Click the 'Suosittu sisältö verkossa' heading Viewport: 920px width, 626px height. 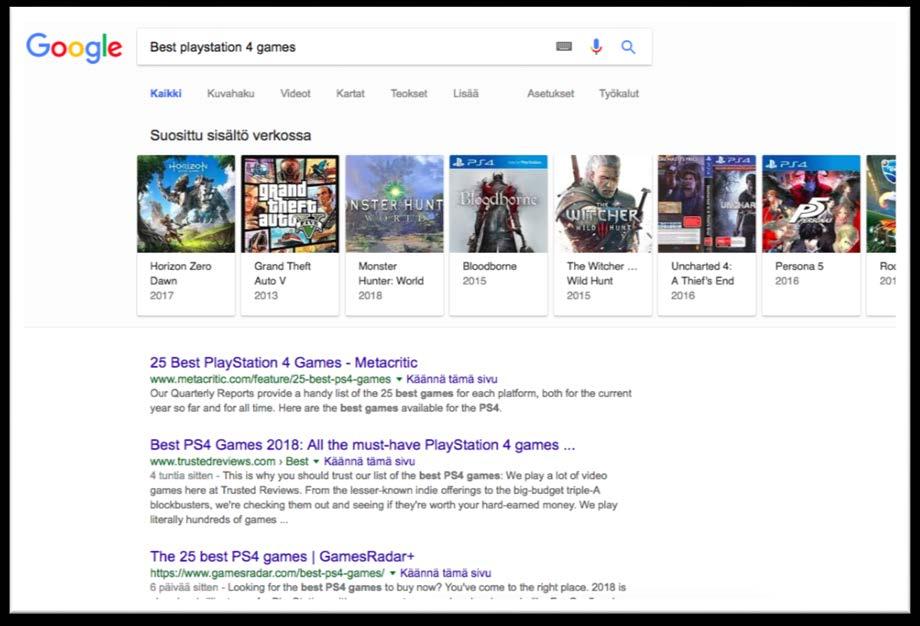pyautogui.click(x=230, y=136)
